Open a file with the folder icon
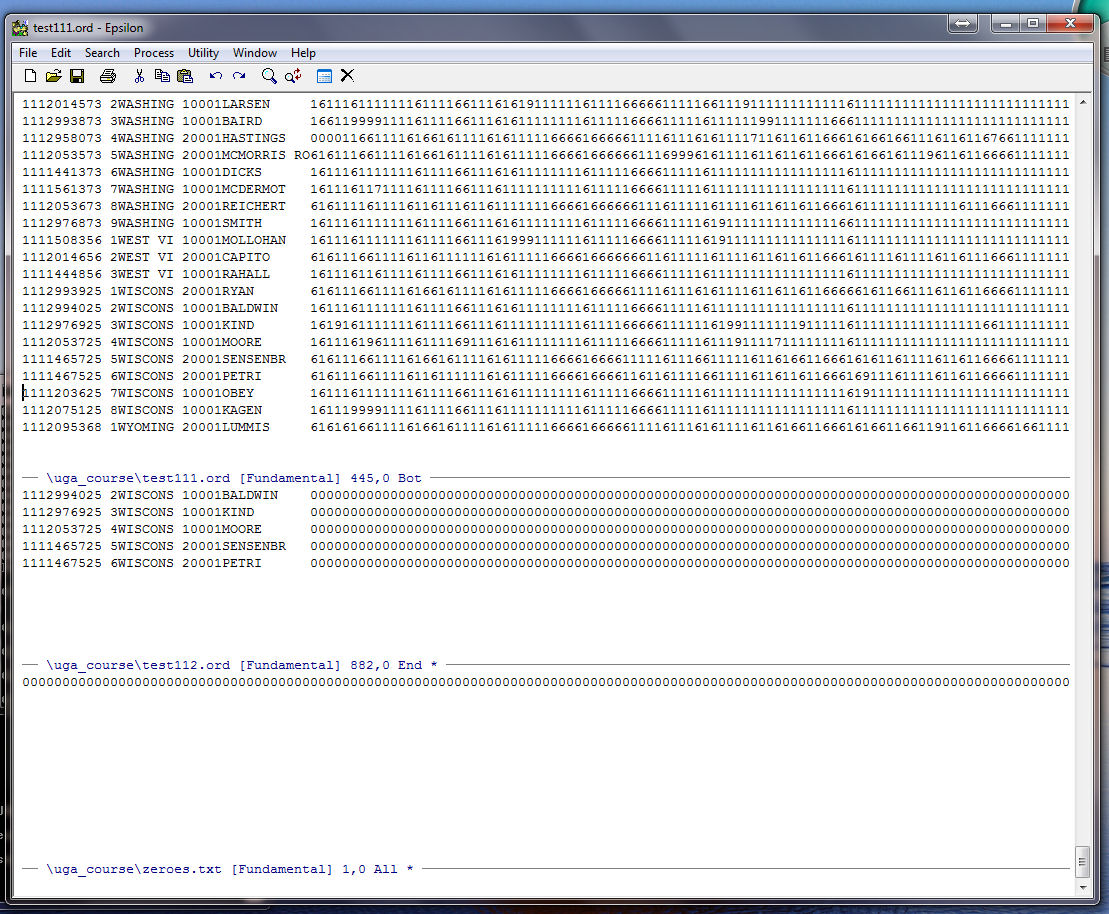This screenshot has width=1109, height=914. [x=54, y=76]
